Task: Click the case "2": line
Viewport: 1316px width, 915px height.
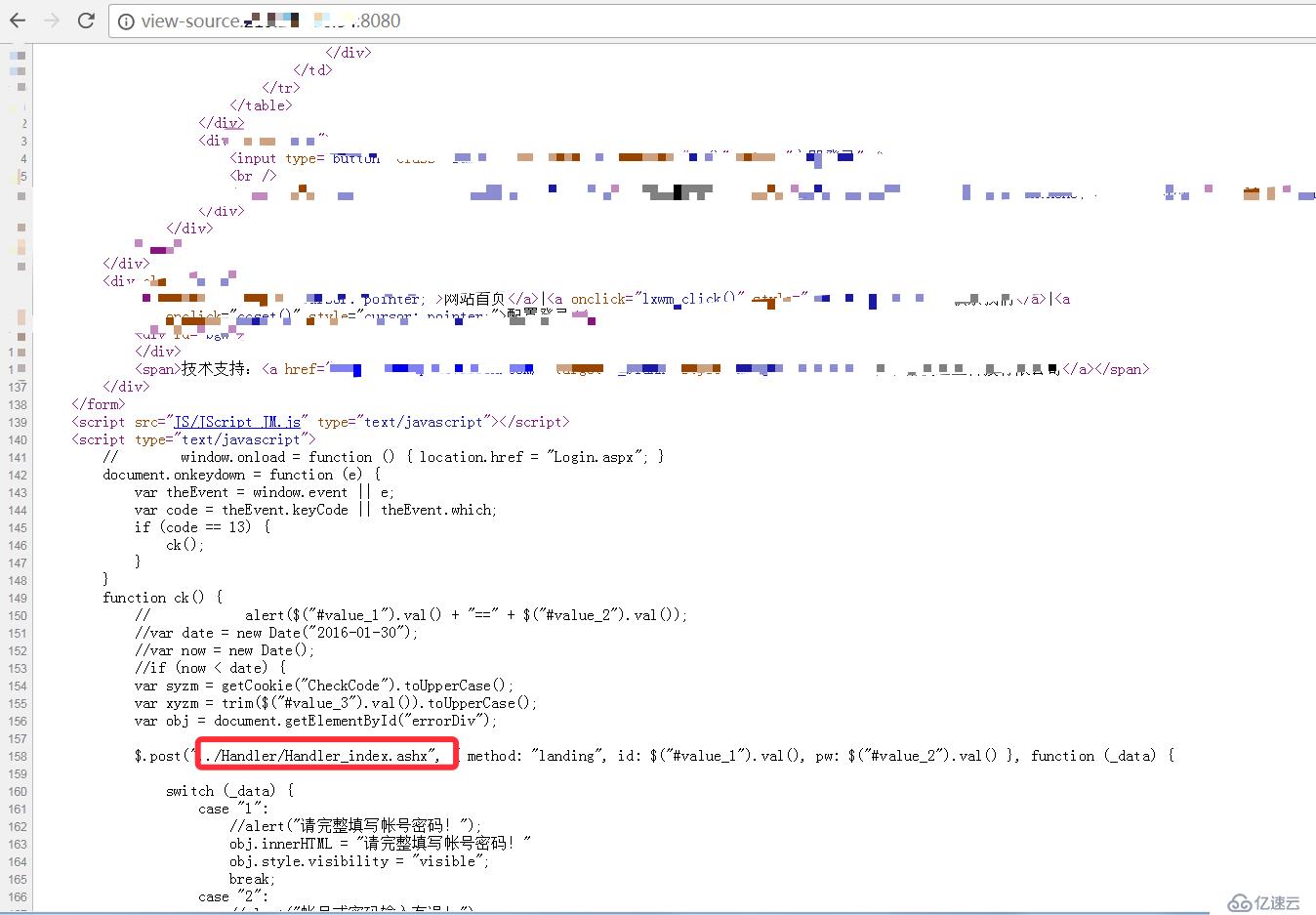Action: tap(233, 896)
